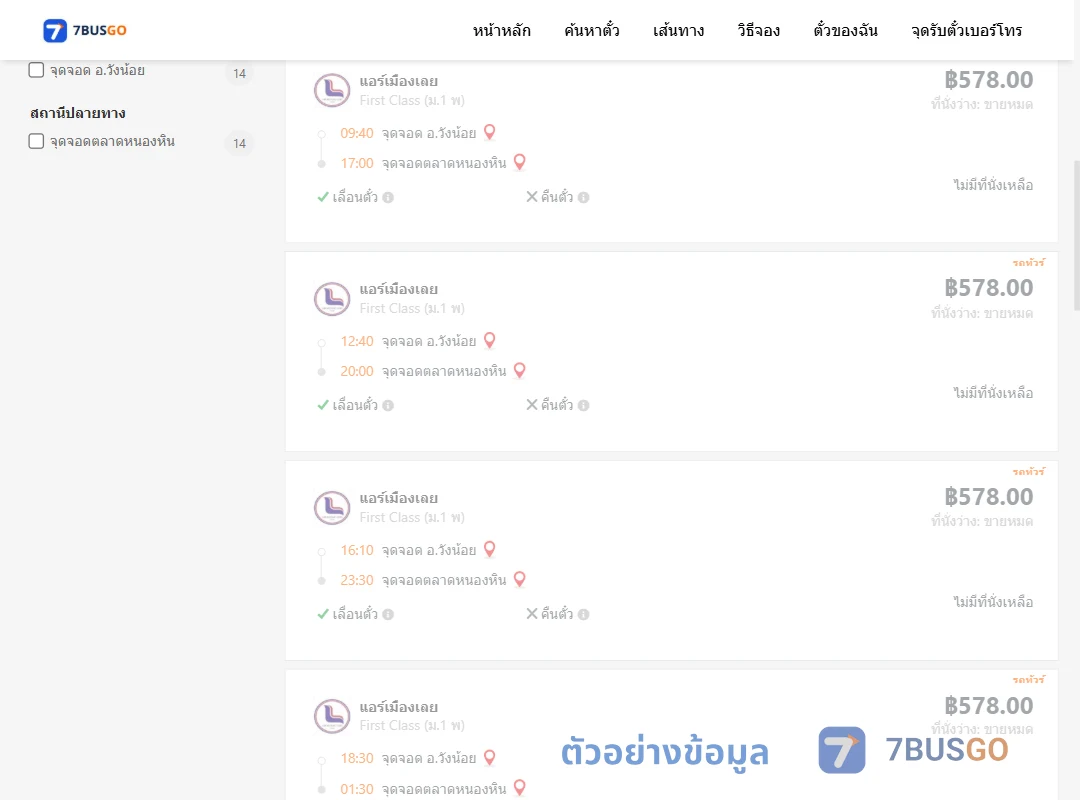Click the page vertical scrollbar thumb
Image resolution: width=1080 pixels, height=800 pixels.
coord(1077,236)
